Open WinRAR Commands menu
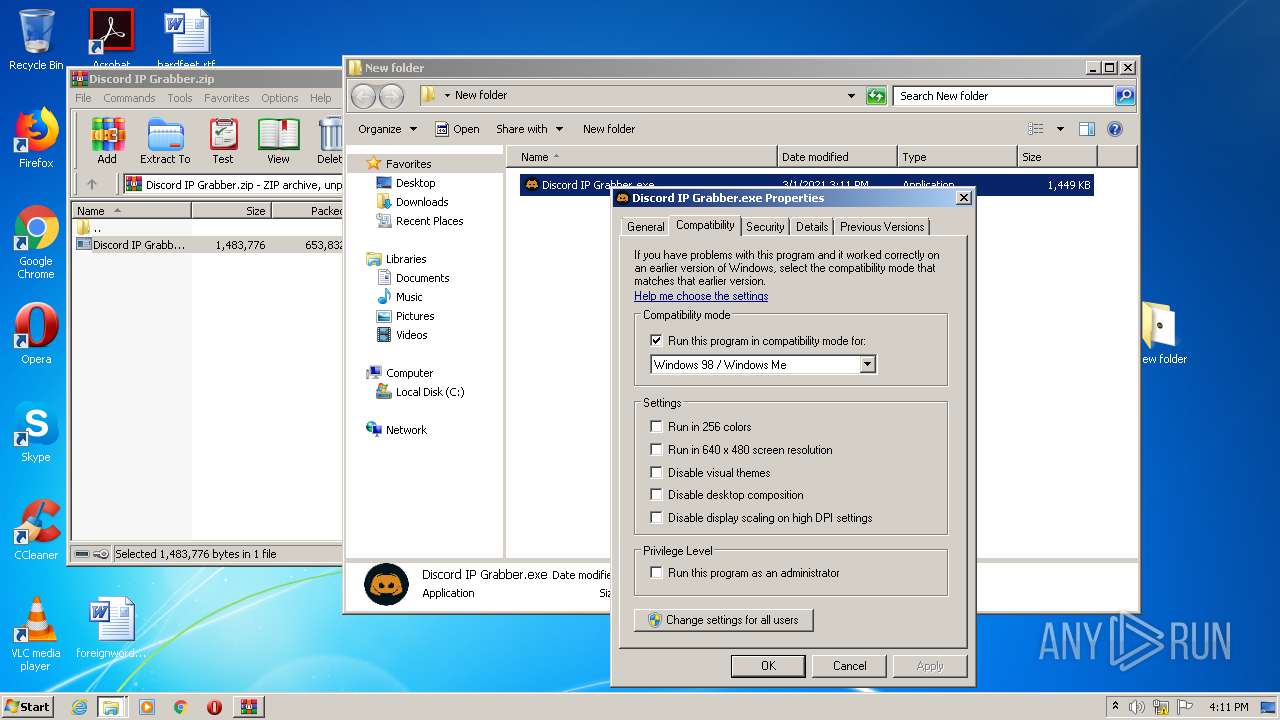1280x720 pixels. tap(129, 98)
